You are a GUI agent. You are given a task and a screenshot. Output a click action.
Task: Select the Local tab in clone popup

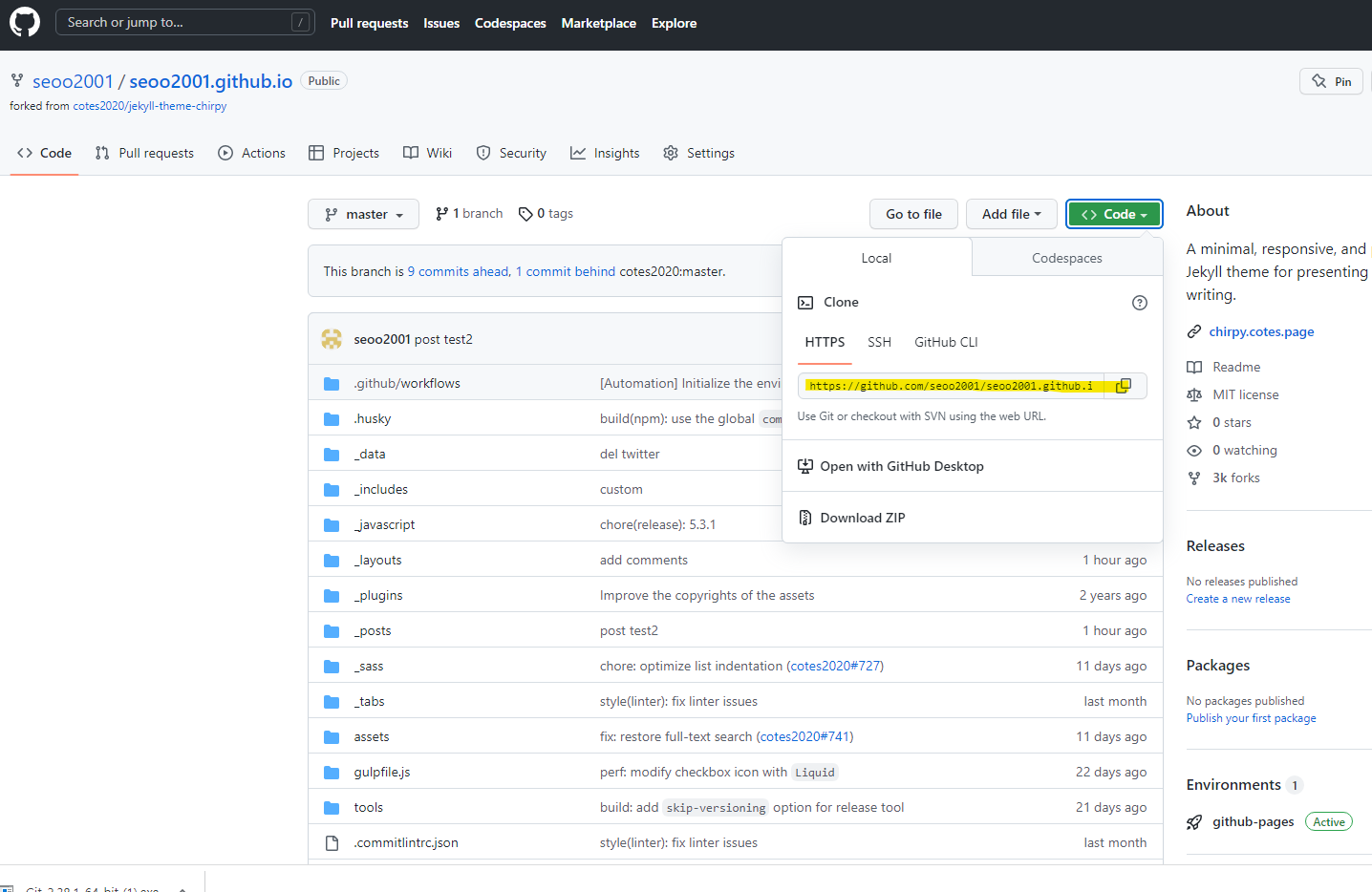876,258
